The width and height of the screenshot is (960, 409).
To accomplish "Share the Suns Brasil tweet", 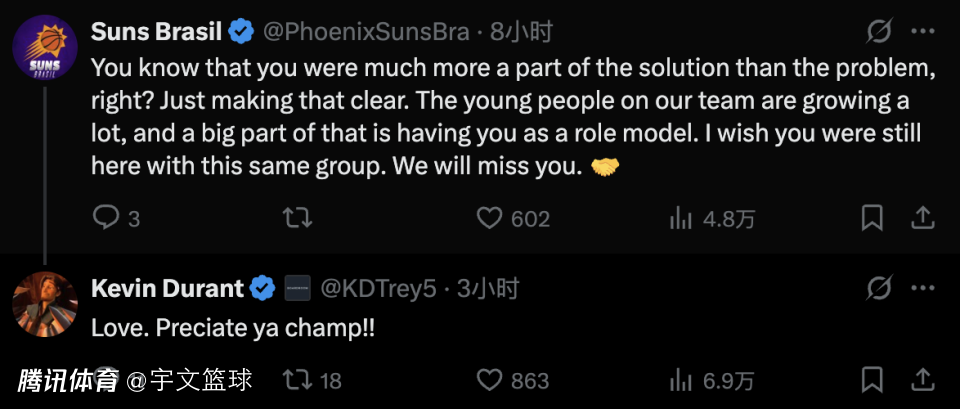I will (x=923, y=217).
